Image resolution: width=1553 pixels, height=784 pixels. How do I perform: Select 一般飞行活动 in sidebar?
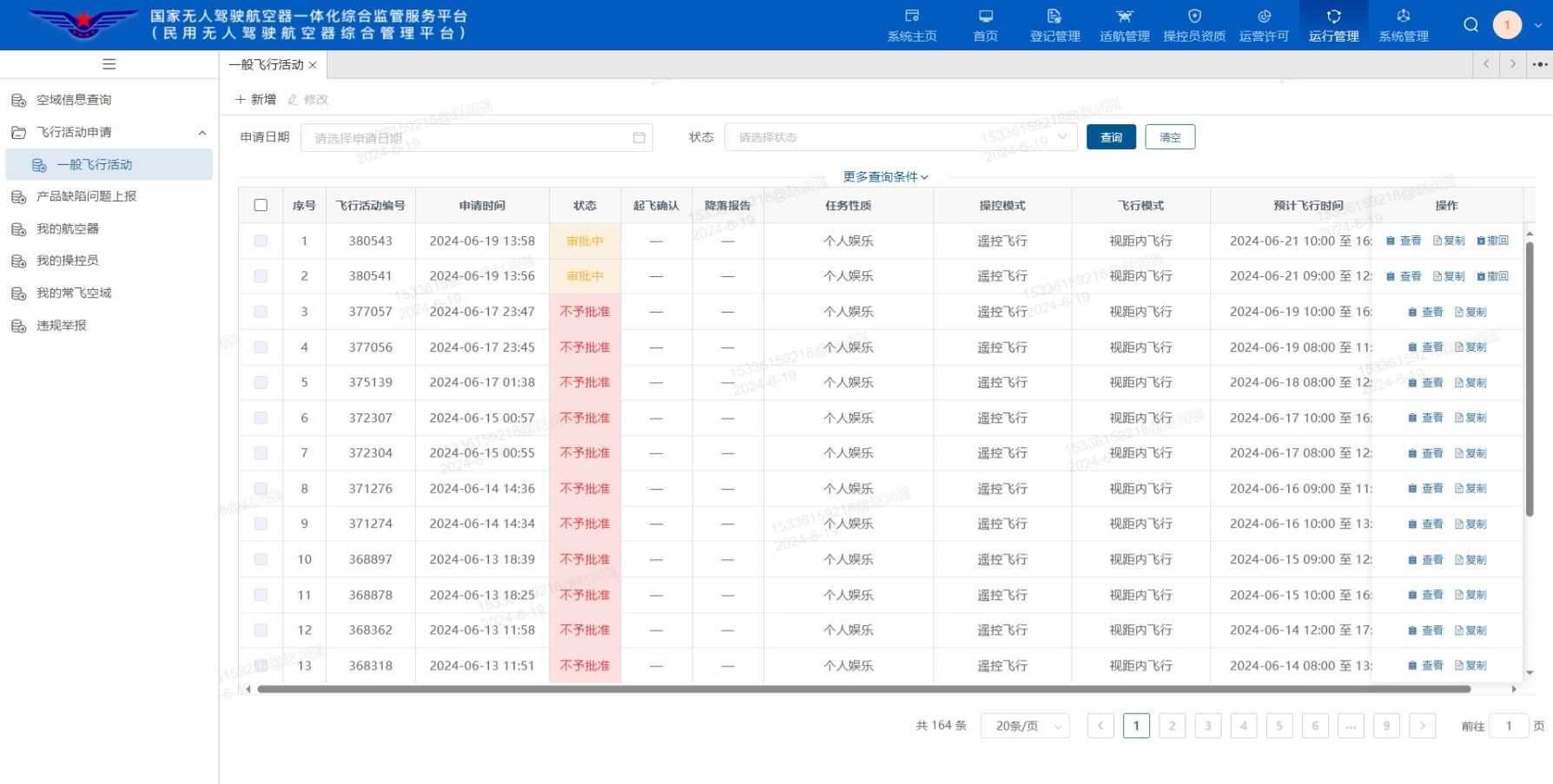click(x=109, y=164)
